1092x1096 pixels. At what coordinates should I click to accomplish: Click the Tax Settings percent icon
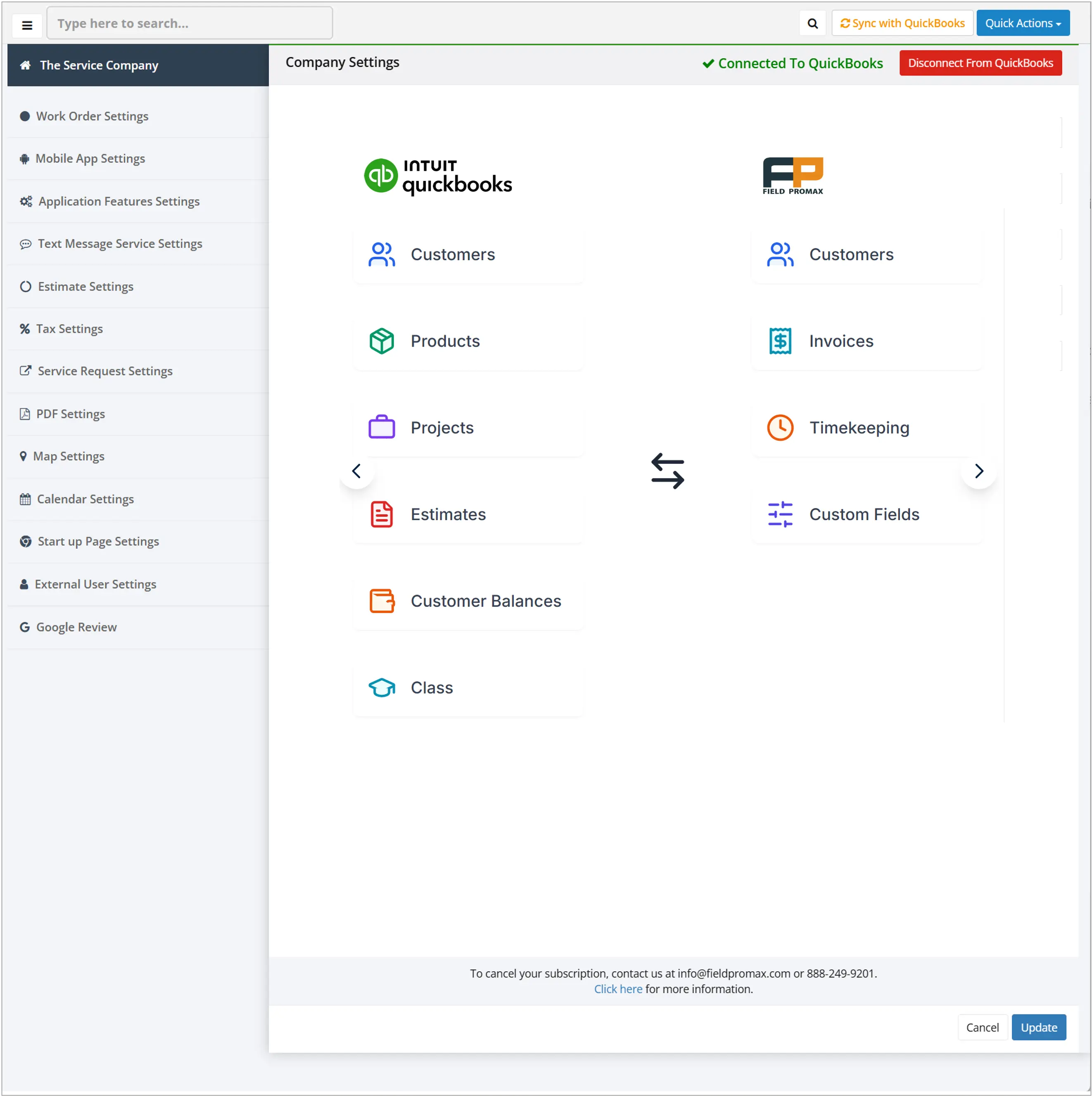(24, 329)
